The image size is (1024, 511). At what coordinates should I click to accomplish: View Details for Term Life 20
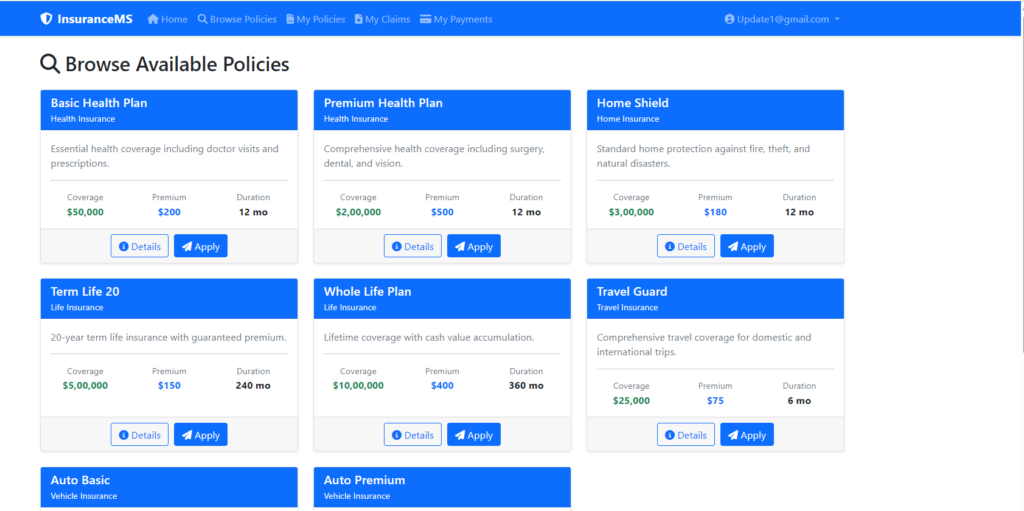[140, 435]
